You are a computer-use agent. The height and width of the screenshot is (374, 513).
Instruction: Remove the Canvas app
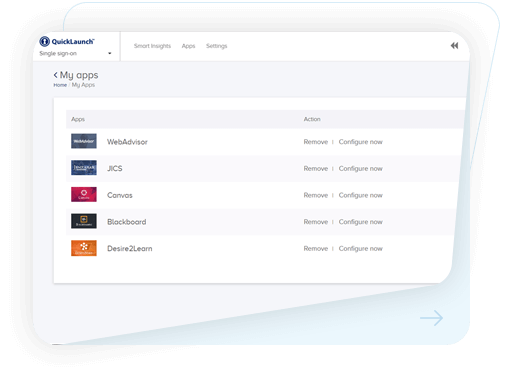pos(316,195)
